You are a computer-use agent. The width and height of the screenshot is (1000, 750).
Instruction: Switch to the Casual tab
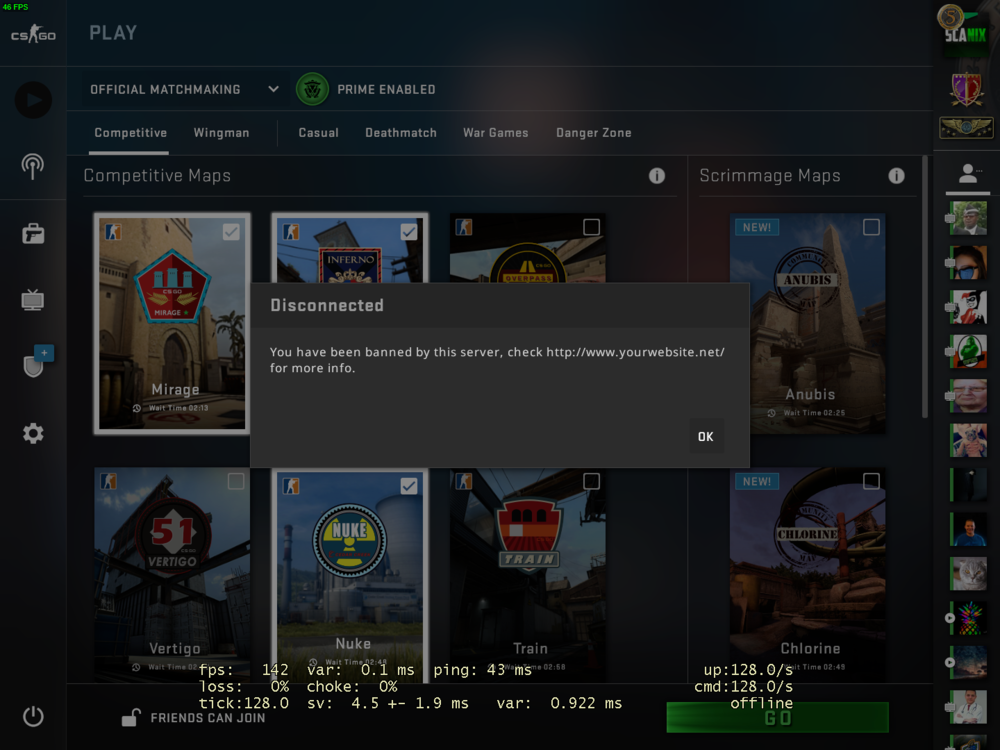[318, 133]
